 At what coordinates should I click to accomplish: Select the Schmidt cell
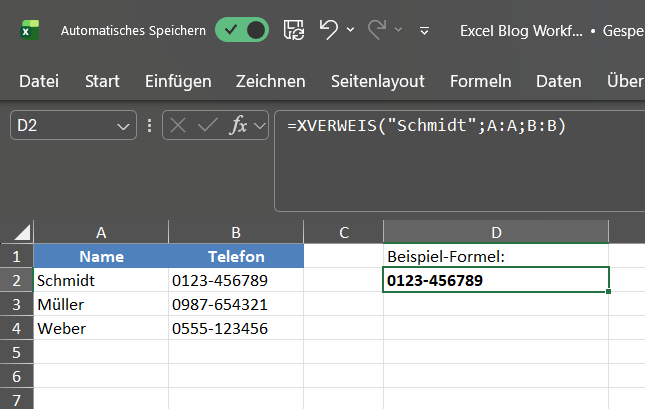pyautogui.click(x=101, y=280)
